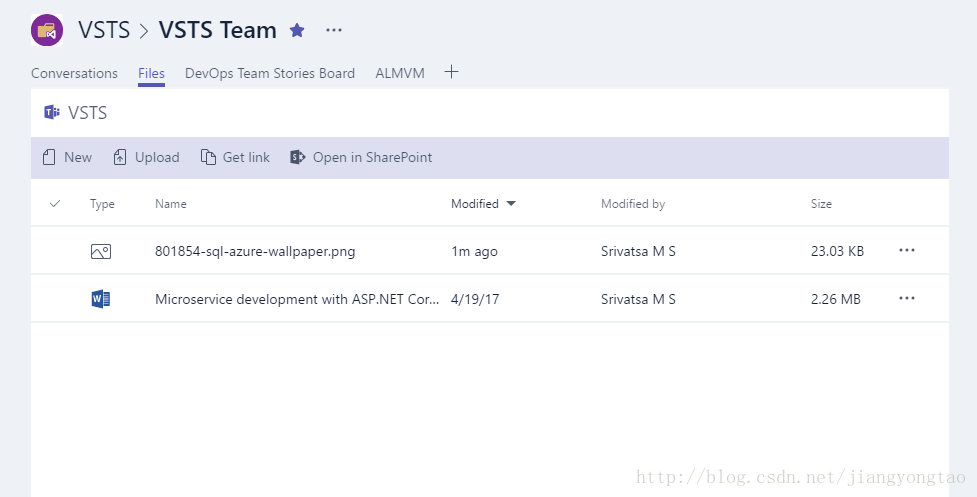Screen dimensions: 977x497
Task: Click the Word document type icon
Action: tap(100, 299)
